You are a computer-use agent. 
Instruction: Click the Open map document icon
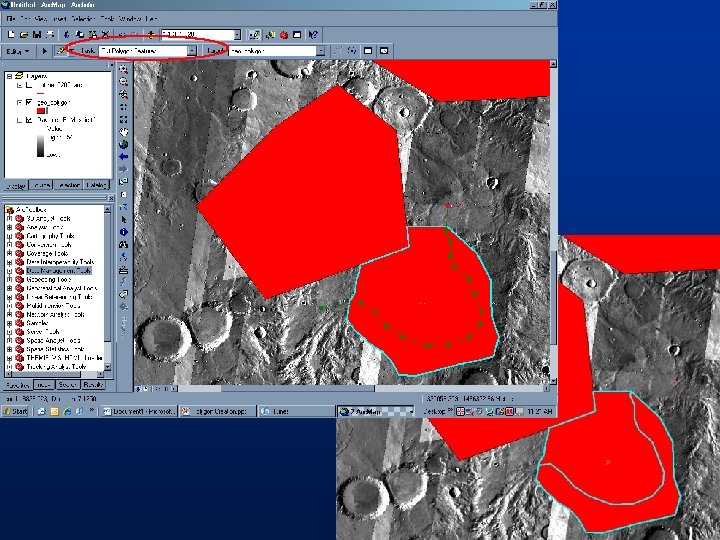[24, 35]
